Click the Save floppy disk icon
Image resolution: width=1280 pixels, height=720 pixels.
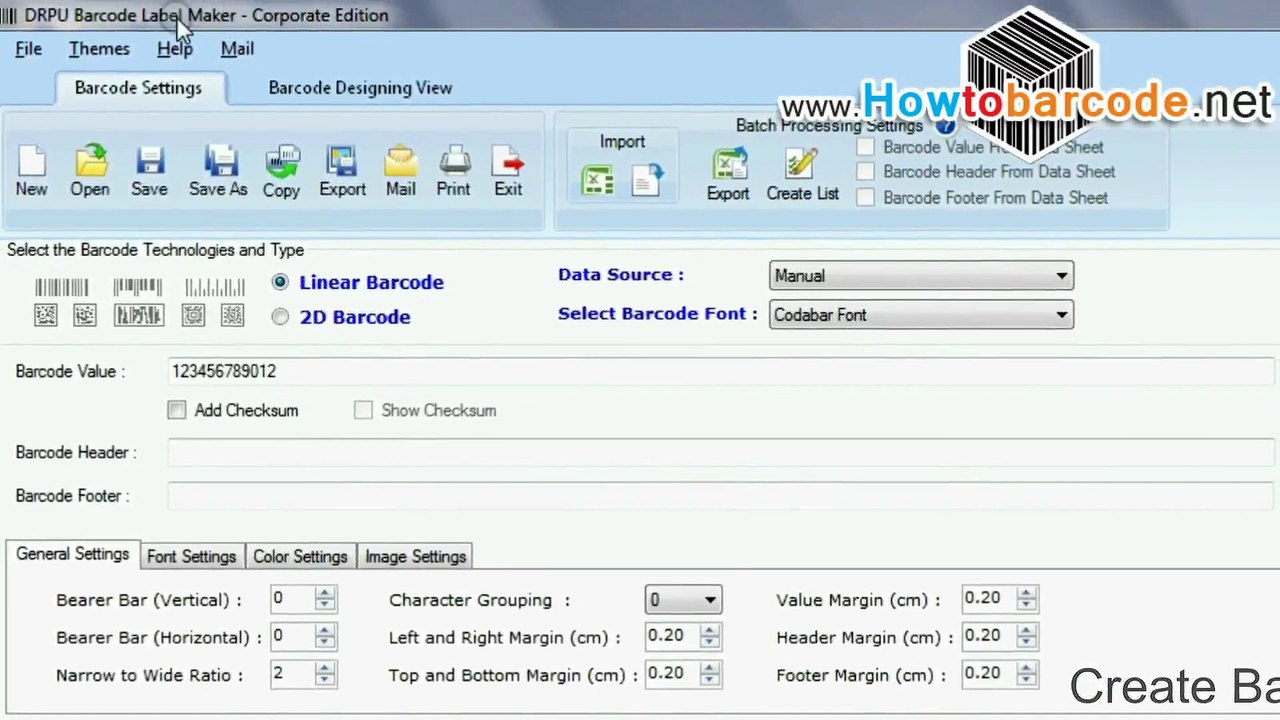coord(149,163)
